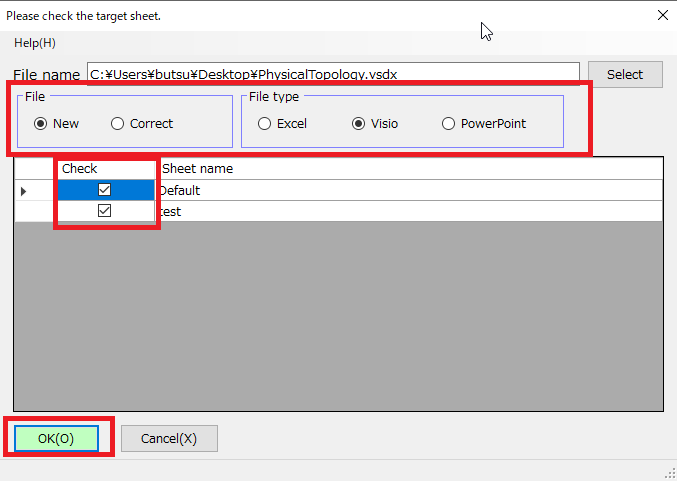The height and width of the screenshot is (481, 677).
Task: Uncheck the test sheet checkbox
Action: coord(104,211)
